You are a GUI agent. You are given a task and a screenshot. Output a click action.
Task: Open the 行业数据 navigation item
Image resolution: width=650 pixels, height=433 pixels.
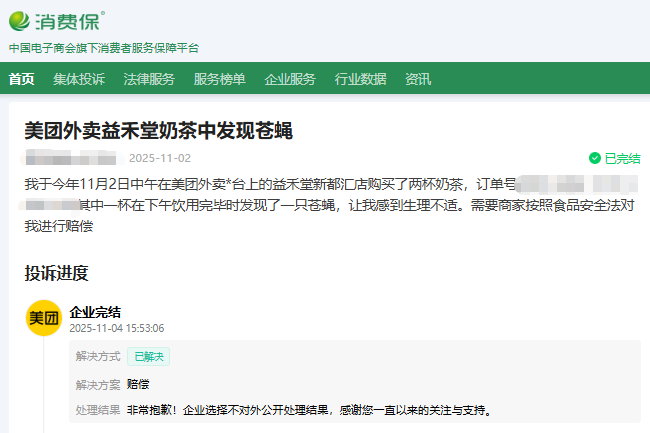[x=360, y=80]
